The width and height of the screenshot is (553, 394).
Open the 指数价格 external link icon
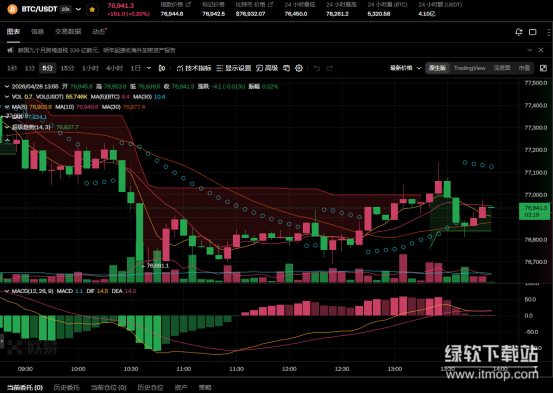[188, 5]
